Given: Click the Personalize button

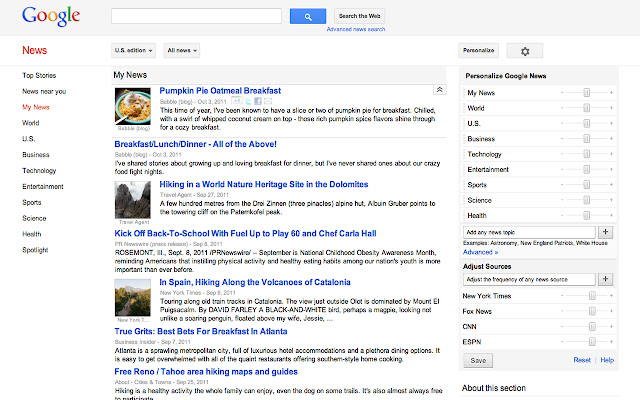Looking at the screenshot, I should [478, 50].
